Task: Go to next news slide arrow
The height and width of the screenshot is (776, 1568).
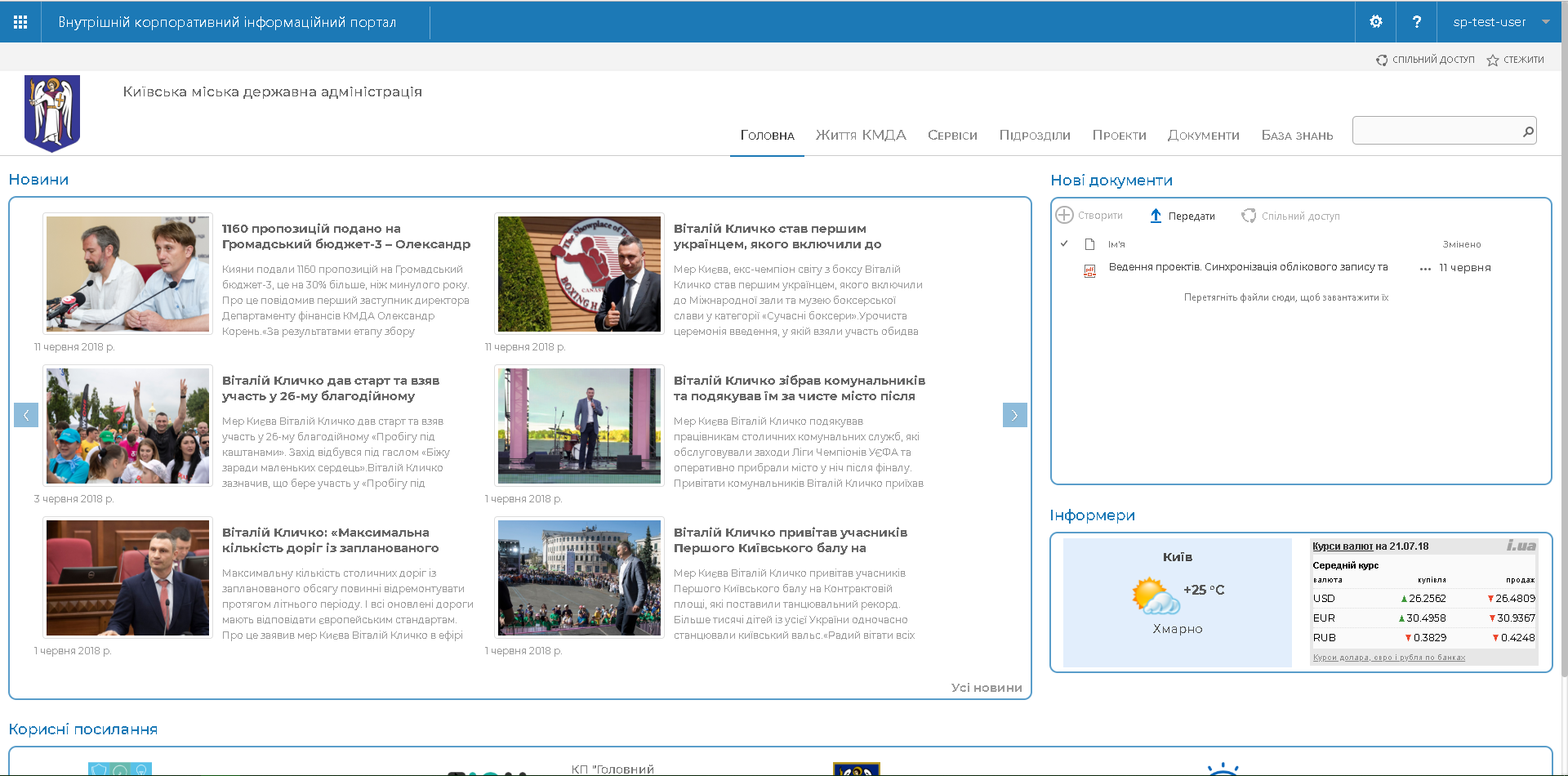Action: [x=1014, y=415]
